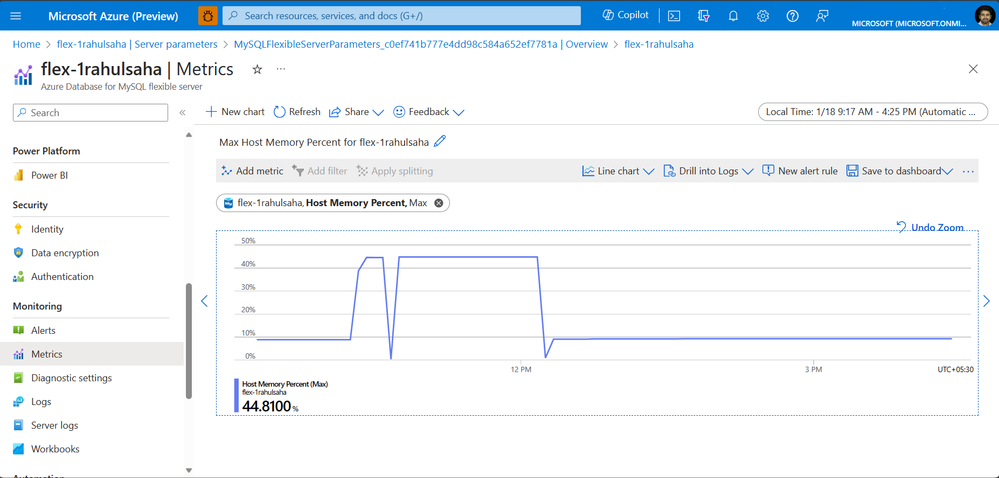Click the orange bug preview icon
Image resolution: width=999 pixels, height=478 pixels.
point(207,15)
